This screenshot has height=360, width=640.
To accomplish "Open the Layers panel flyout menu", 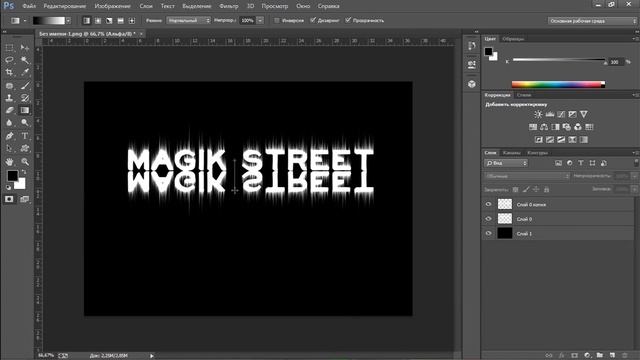I will tap(636, 153).
